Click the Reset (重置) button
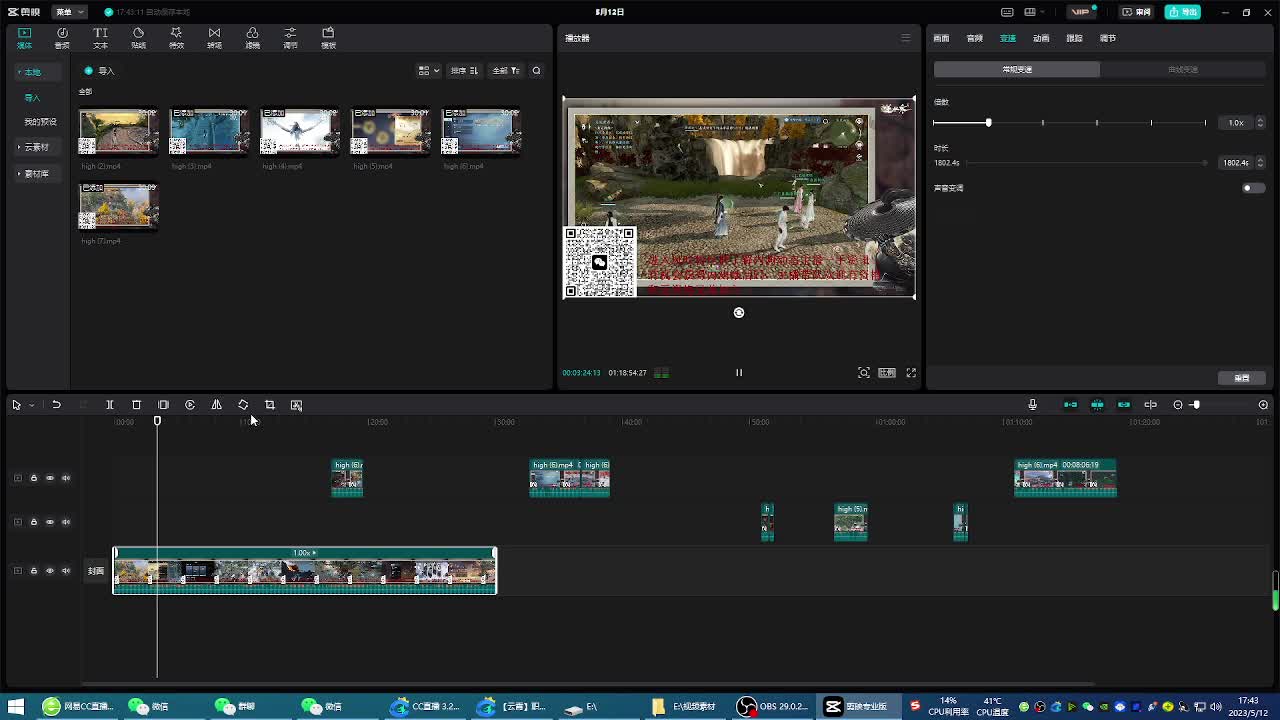Image resolution: width=1280 pixels, height=720 pixels. (x=1242, y=378)
